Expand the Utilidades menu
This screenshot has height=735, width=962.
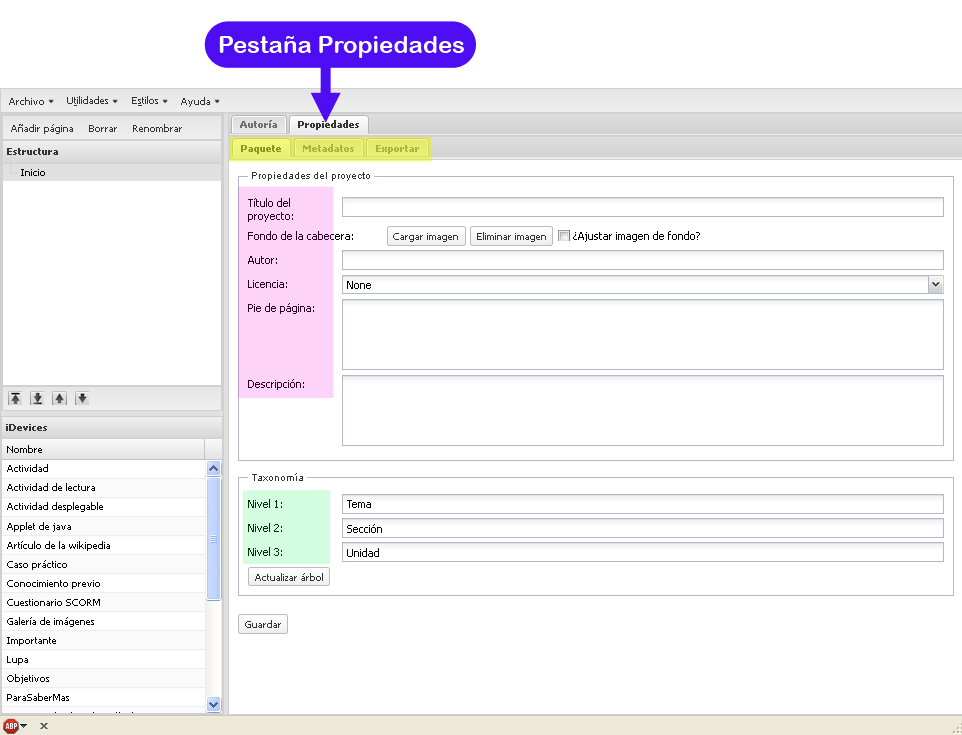[92, 101]
